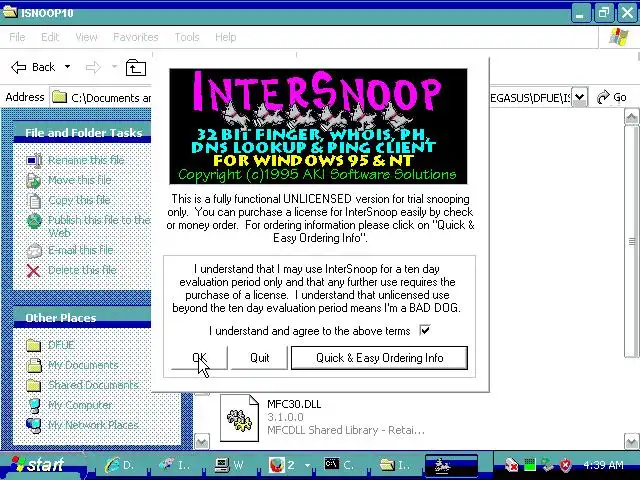This screenshot has width=640, height=480.
Task: Click the red shield tray icon
Action: point(565,465)
